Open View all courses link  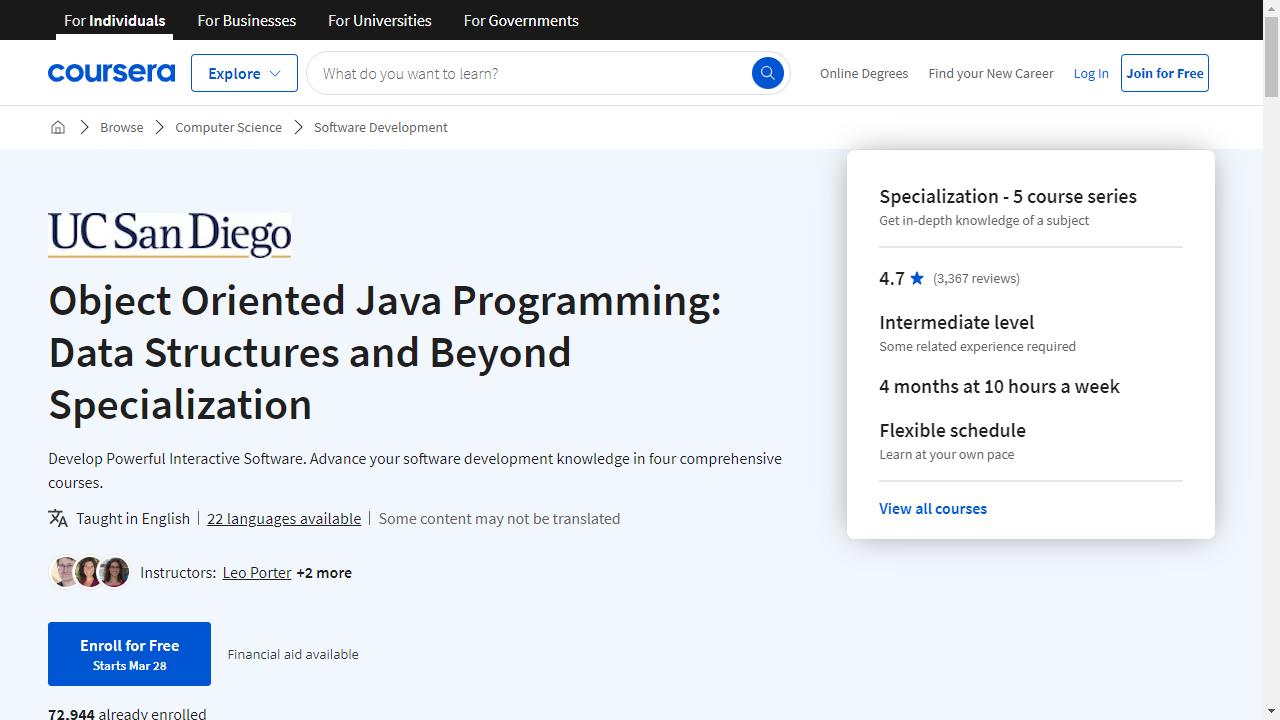click(x=933, y=508)
